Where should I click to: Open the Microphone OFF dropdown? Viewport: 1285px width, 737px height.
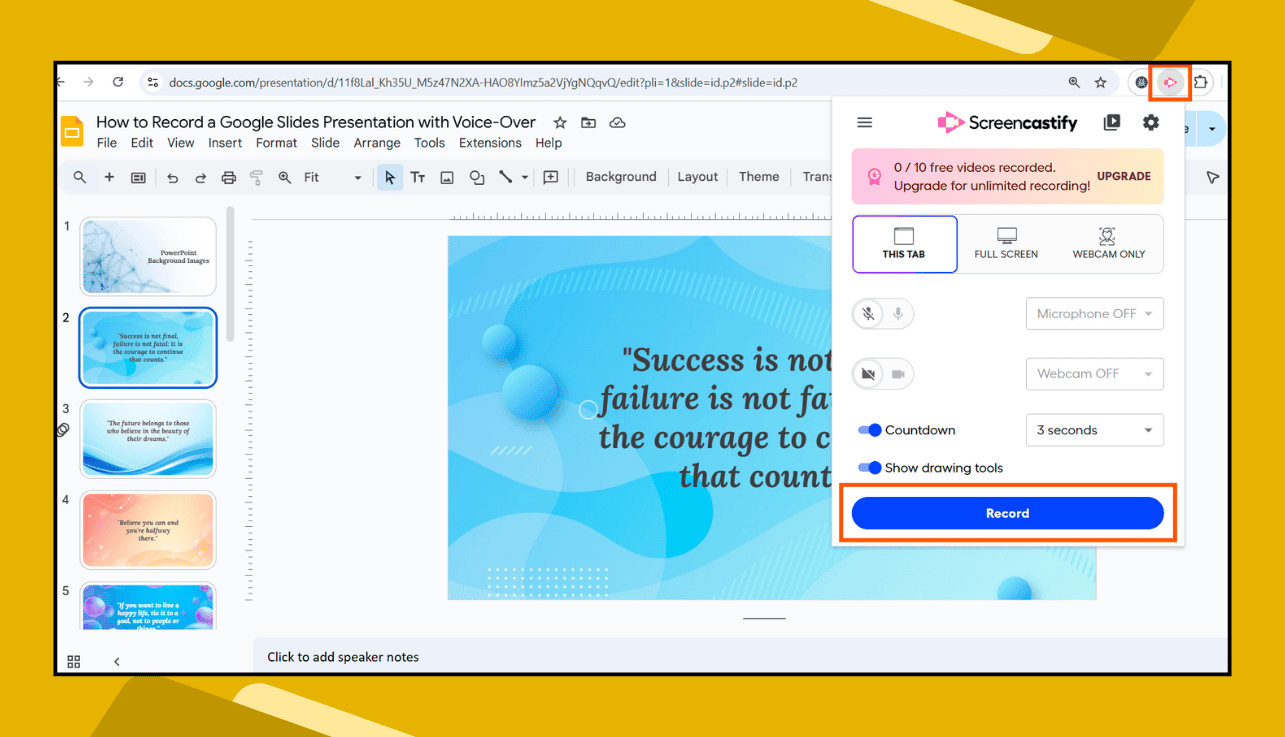pyautogui.click(x=1094, y=313)
